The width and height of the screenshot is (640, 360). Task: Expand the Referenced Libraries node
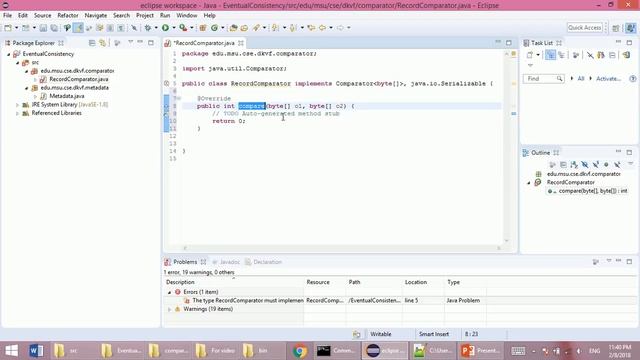click(x=18, y=113)
